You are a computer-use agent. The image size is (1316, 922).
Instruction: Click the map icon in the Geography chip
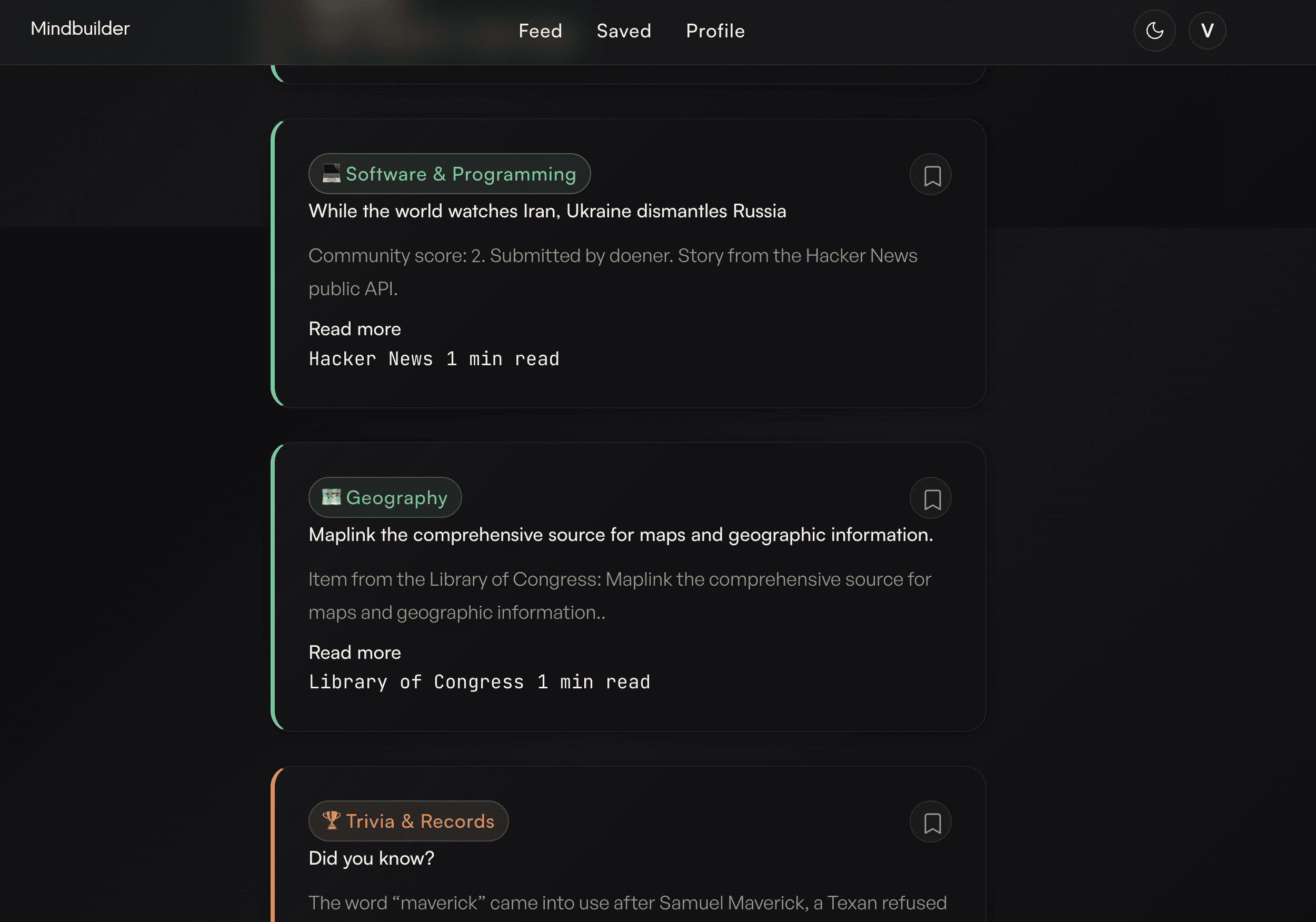[331, 497]
